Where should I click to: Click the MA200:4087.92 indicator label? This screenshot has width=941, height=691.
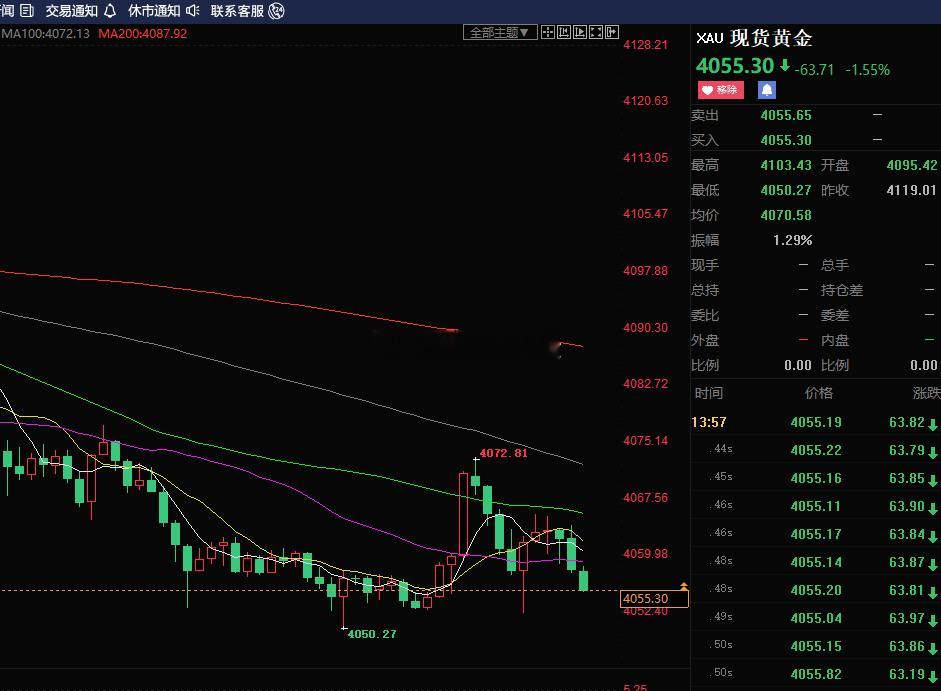tap(143, 34)
